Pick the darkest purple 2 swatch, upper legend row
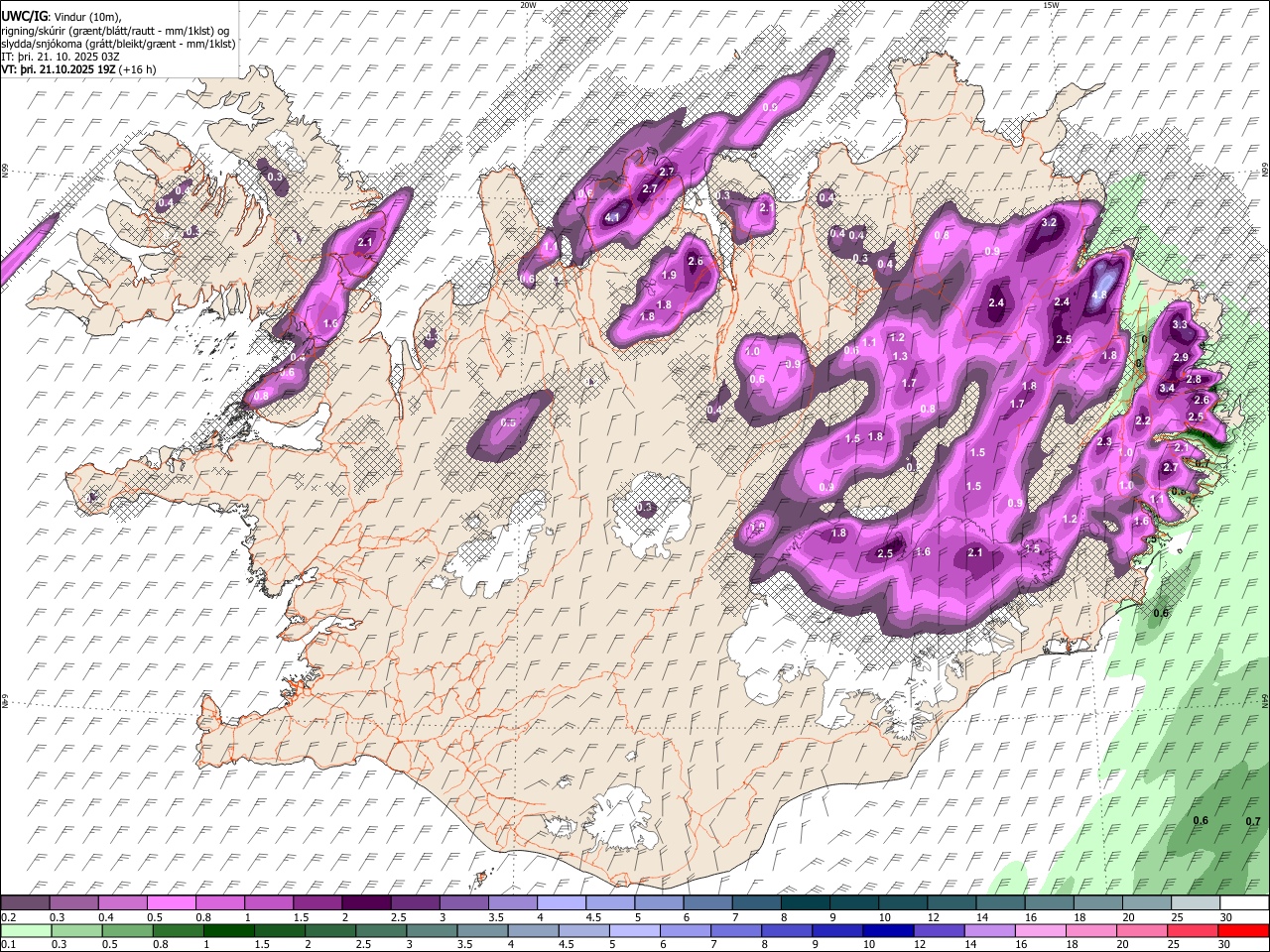 (367, 901)
